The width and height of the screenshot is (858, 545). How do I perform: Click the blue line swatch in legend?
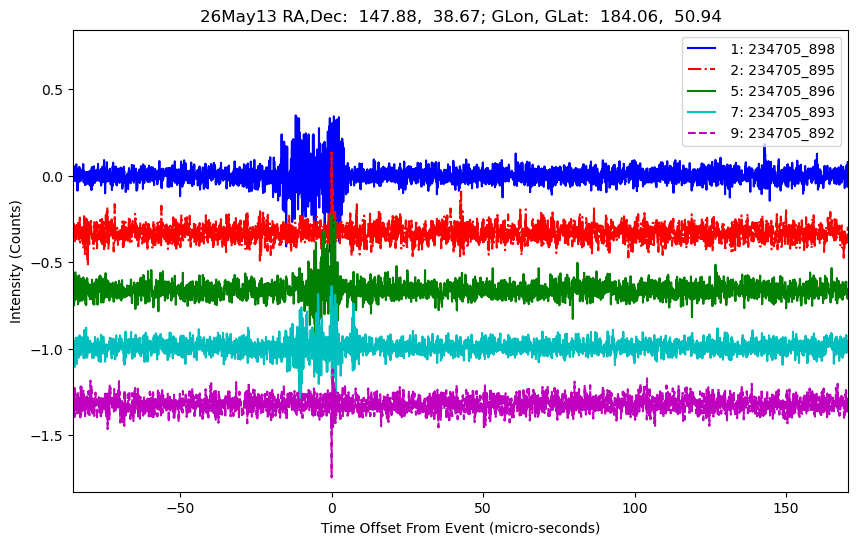tap(702, 48)
